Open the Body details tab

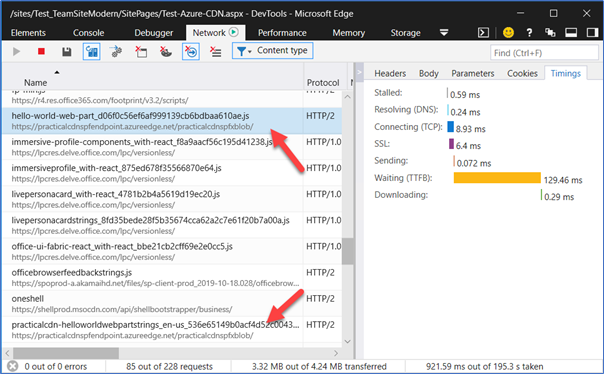click(429, 73)
